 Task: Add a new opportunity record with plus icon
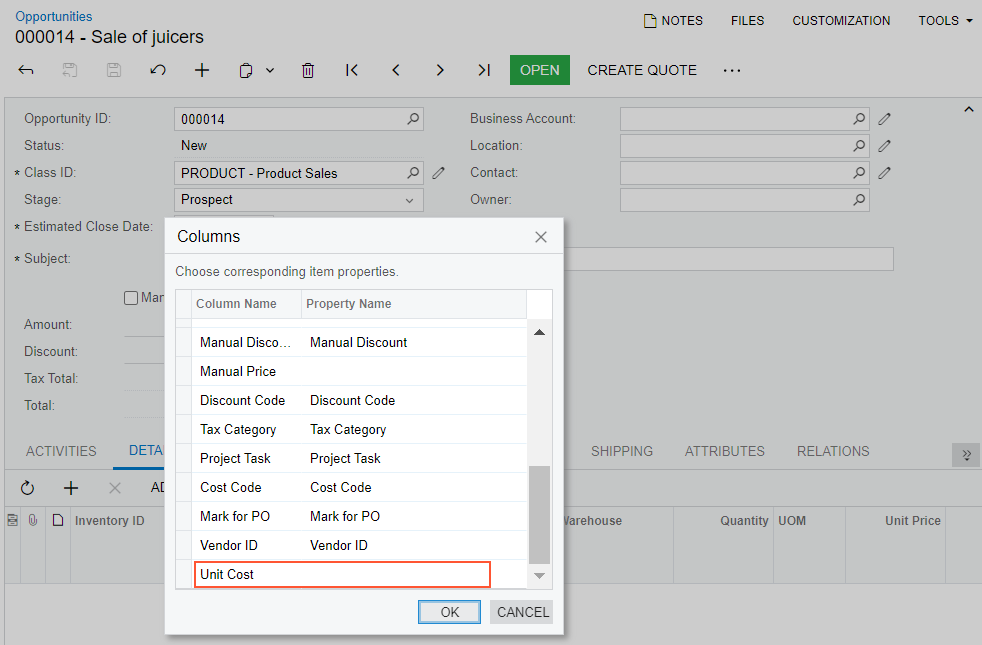tap(202, 70)
